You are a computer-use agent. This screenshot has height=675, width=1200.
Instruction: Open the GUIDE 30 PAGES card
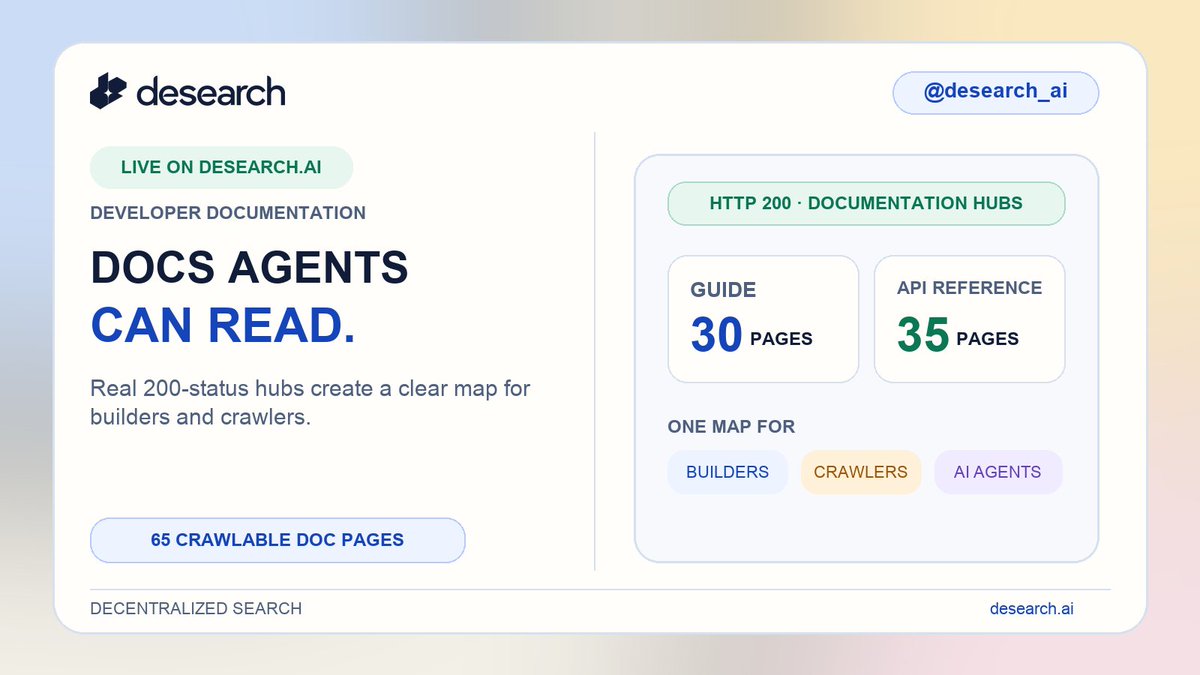click(763, 319)
